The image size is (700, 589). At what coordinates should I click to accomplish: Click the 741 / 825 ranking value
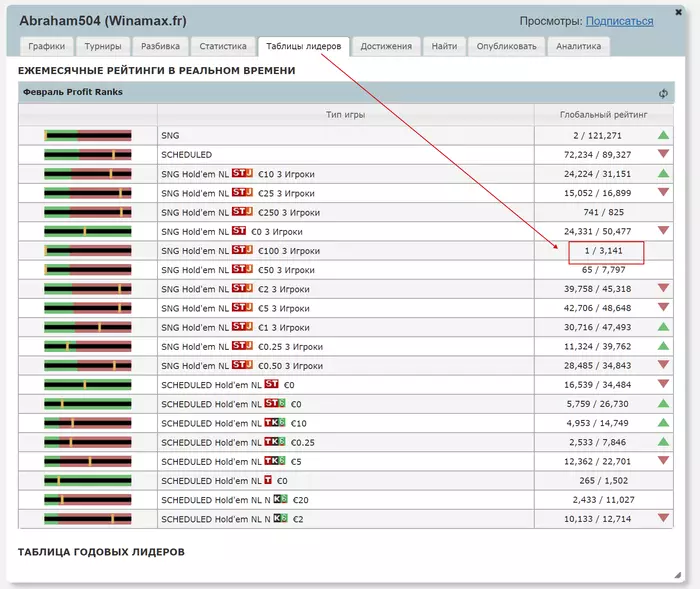(x=604, y=212)
